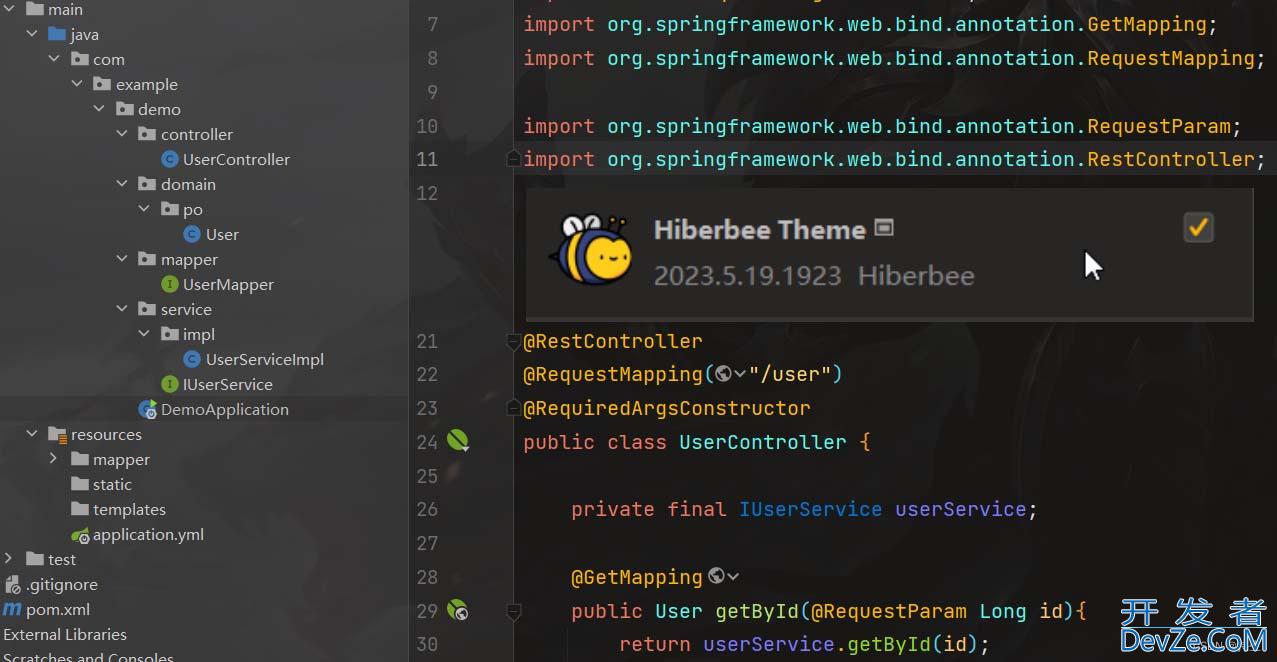Click the UserServiceImpl class icon

(x=193, y=359)
